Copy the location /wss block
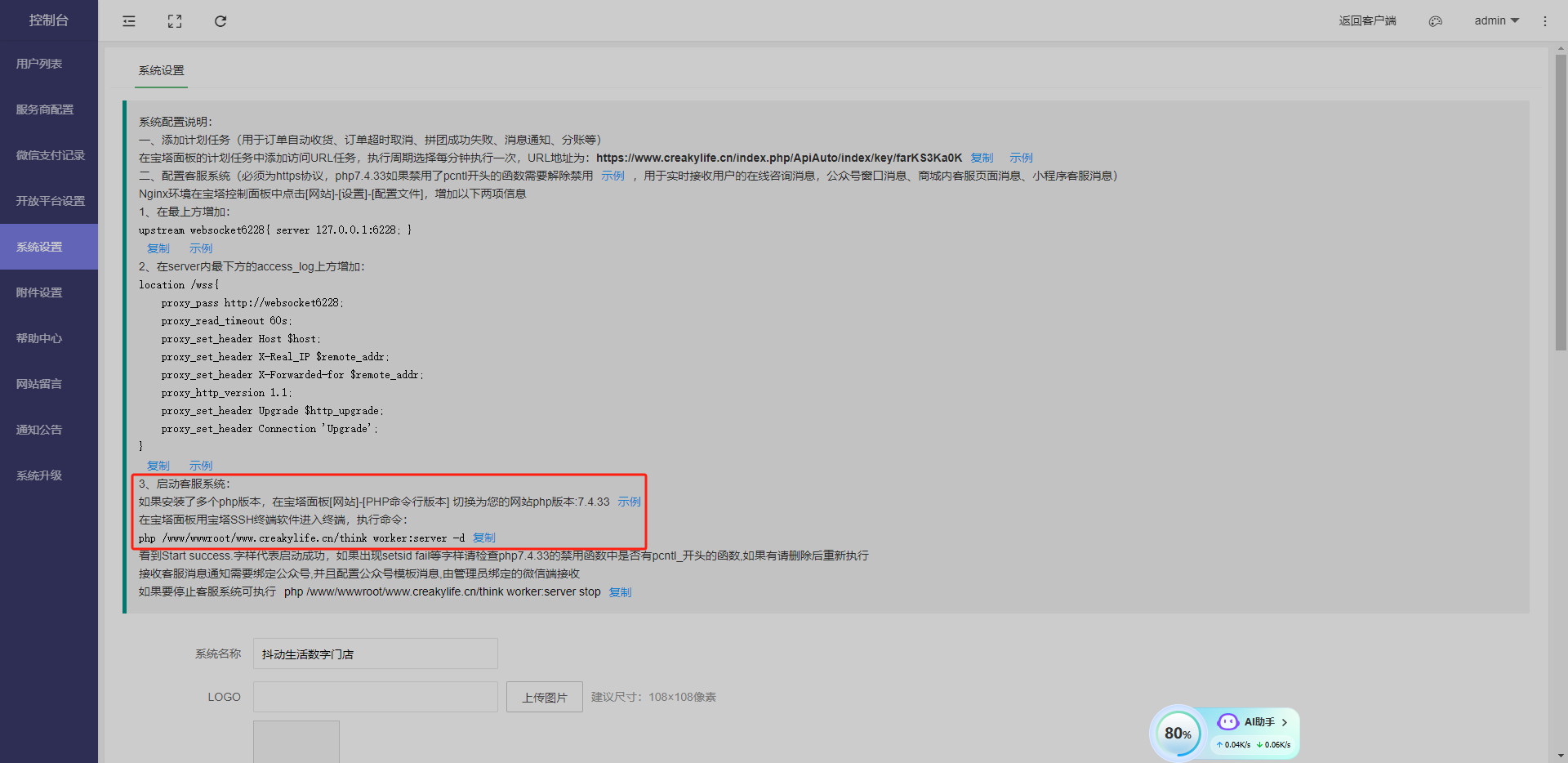 tap(158, 466)
